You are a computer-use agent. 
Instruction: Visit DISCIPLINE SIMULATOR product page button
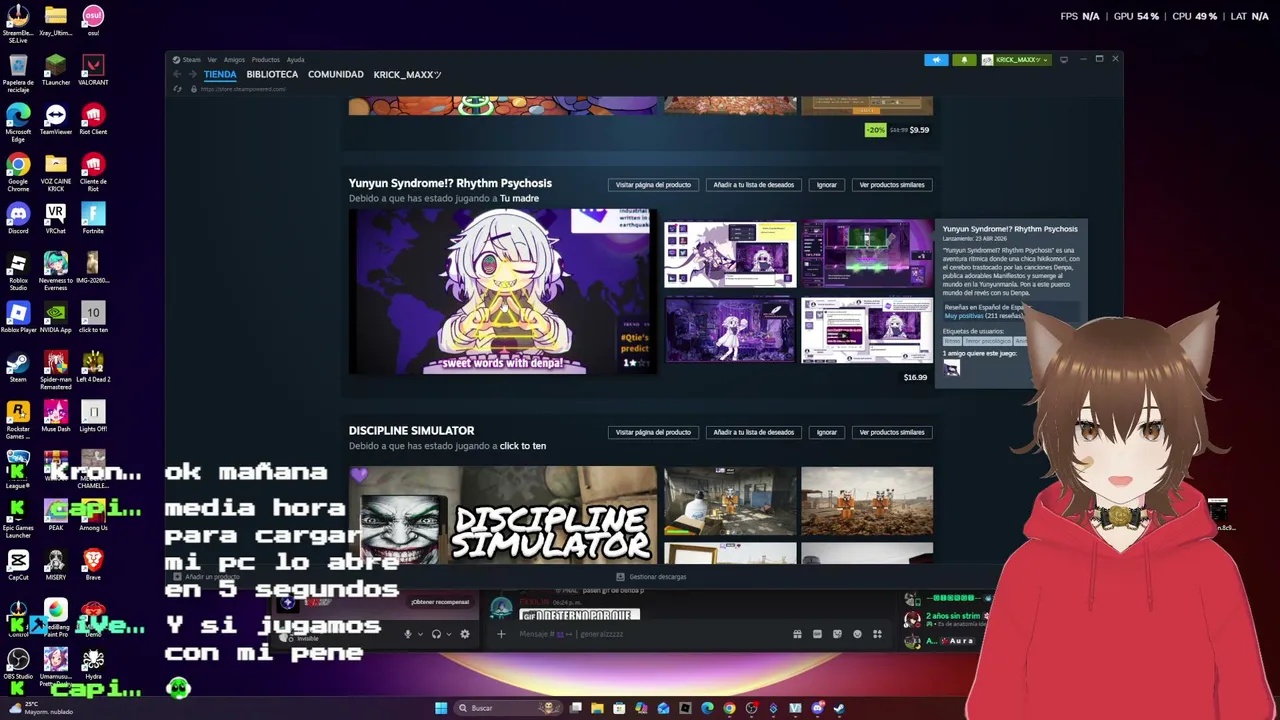point(653,432)
